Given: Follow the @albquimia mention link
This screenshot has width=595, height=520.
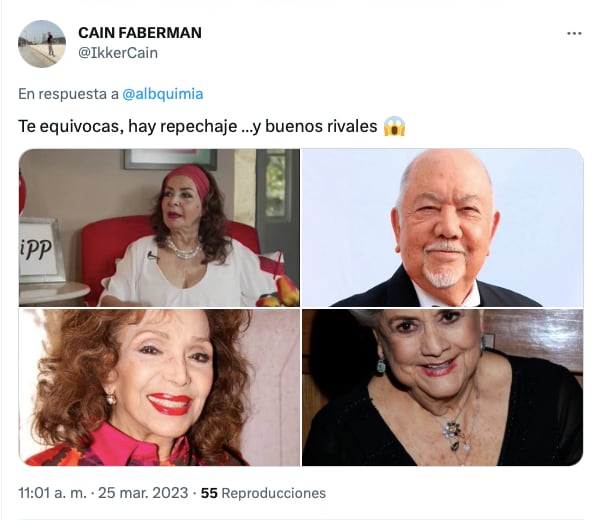Looking at the screenshot, I should pos(163,94).
